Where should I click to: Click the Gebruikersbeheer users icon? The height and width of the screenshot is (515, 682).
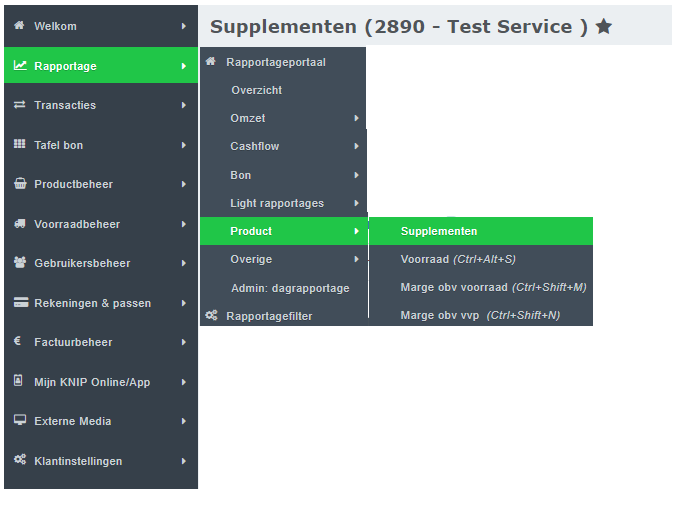point(20,263)
